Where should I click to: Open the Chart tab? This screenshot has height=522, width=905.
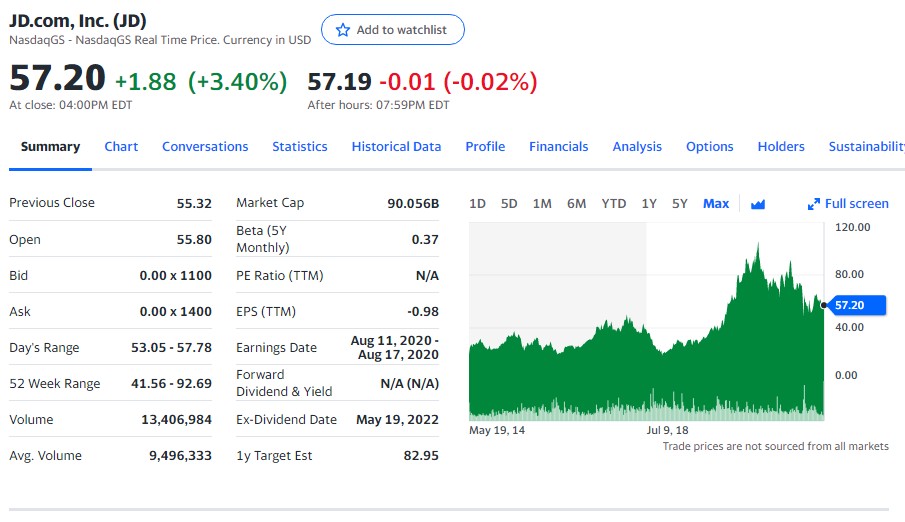[121, 147]
